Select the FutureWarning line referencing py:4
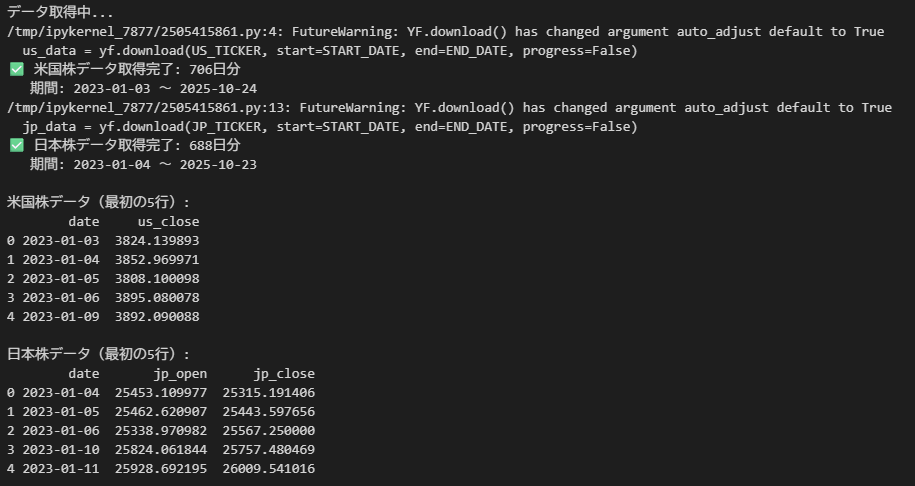The width and height of the screenshot is (915, 486). 445,31
